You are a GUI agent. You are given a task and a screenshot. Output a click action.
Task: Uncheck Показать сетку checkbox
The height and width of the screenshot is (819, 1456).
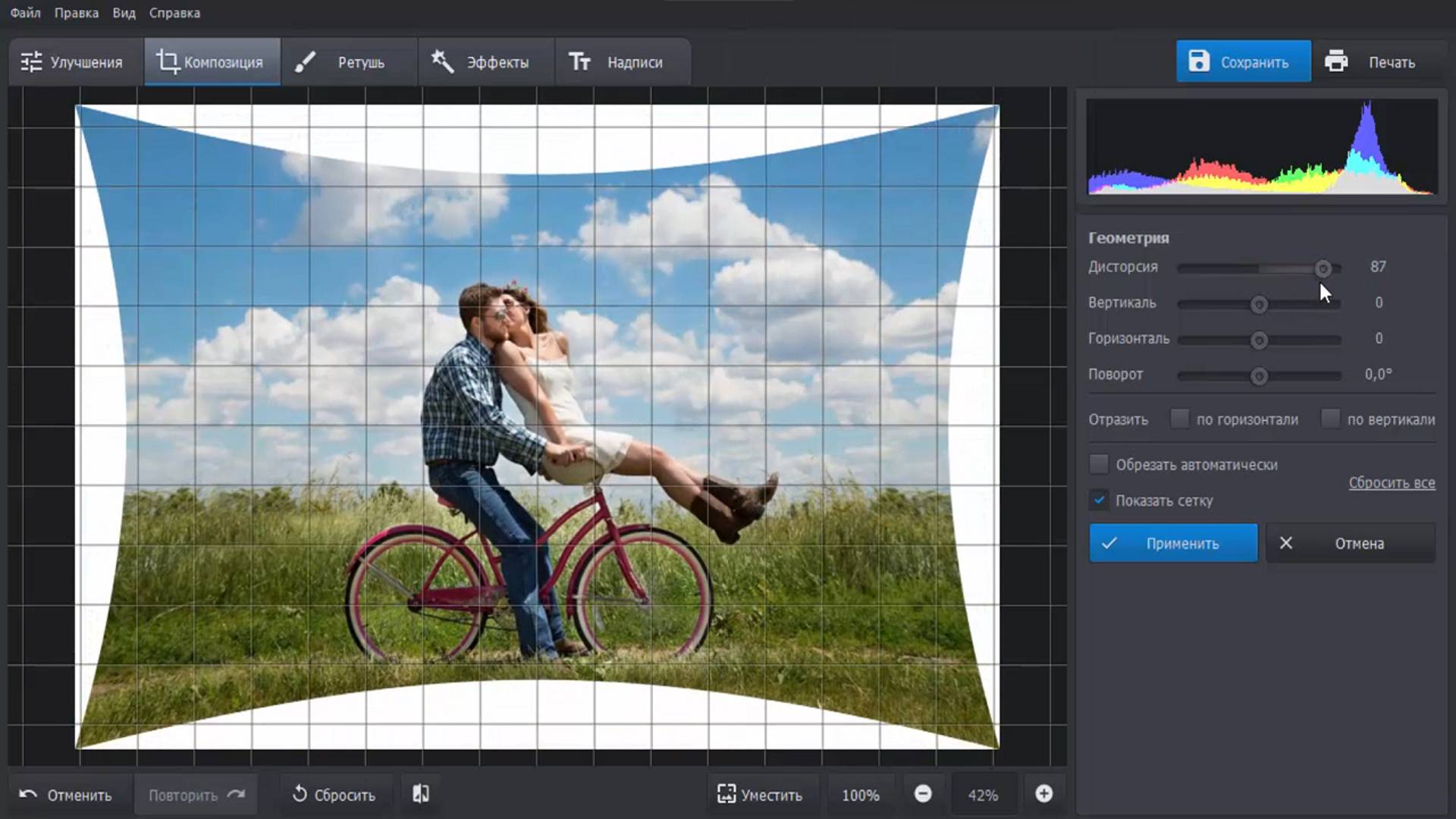[1099, 500]
